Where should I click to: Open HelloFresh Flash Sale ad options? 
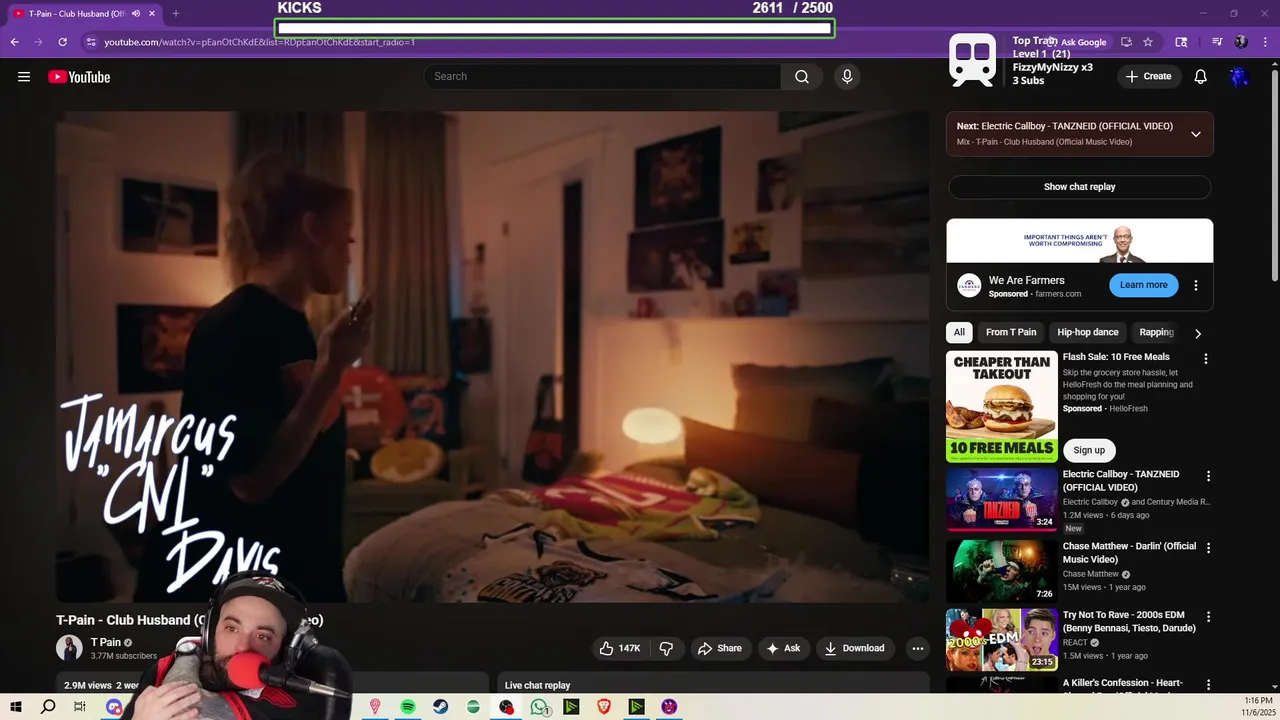(1206, 358)
